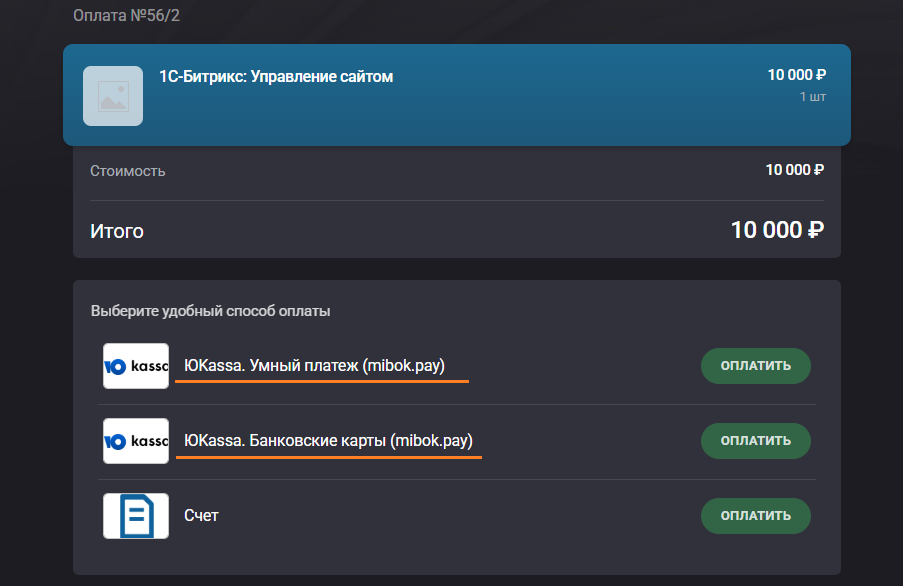Pay via ЮKassa Банковские карты ОПЛАТИТЬ button

pyautogui.click(x=756, y=441)
